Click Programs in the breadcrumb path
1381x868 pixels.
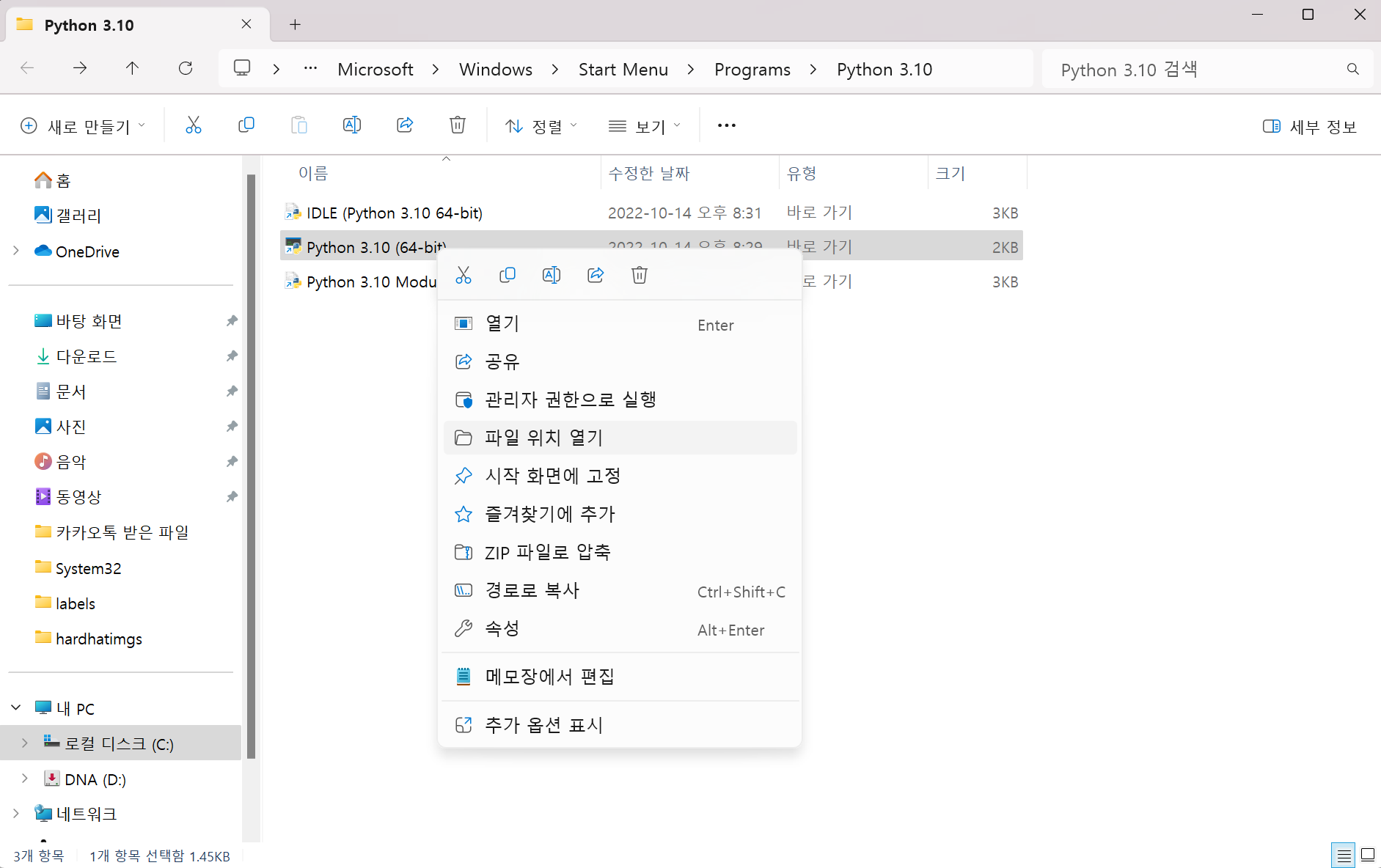click(752, 69)
